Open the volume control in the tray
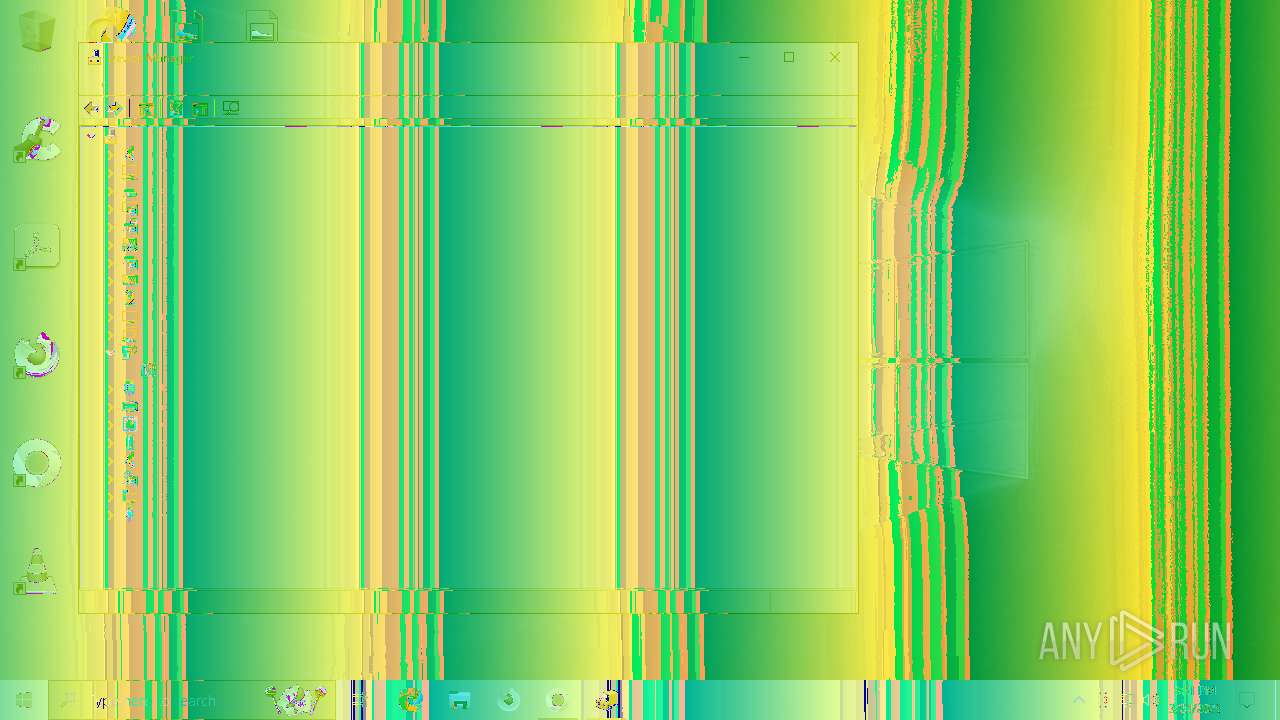Screen dimensions: 1280x720 [1152, 700]
